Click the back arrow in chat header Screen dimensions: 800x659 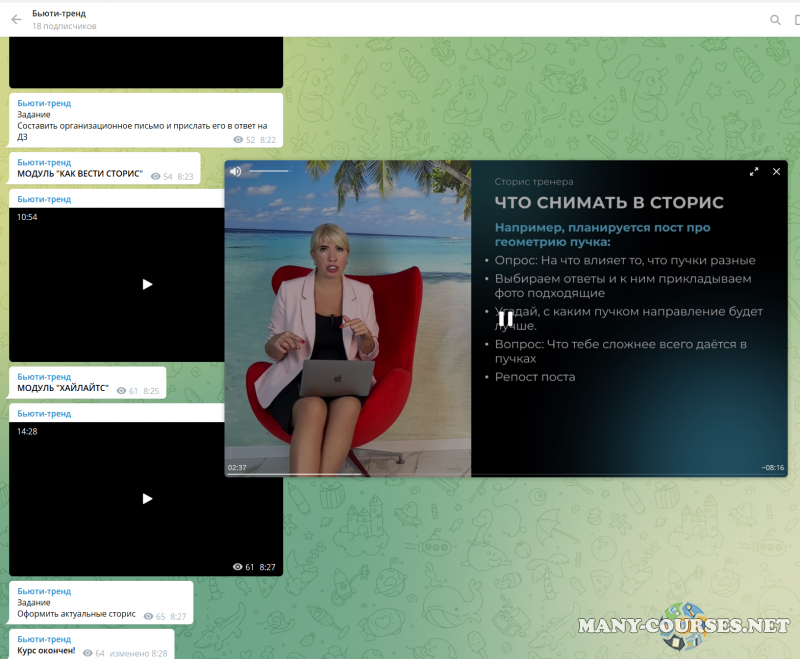[16, 19]
